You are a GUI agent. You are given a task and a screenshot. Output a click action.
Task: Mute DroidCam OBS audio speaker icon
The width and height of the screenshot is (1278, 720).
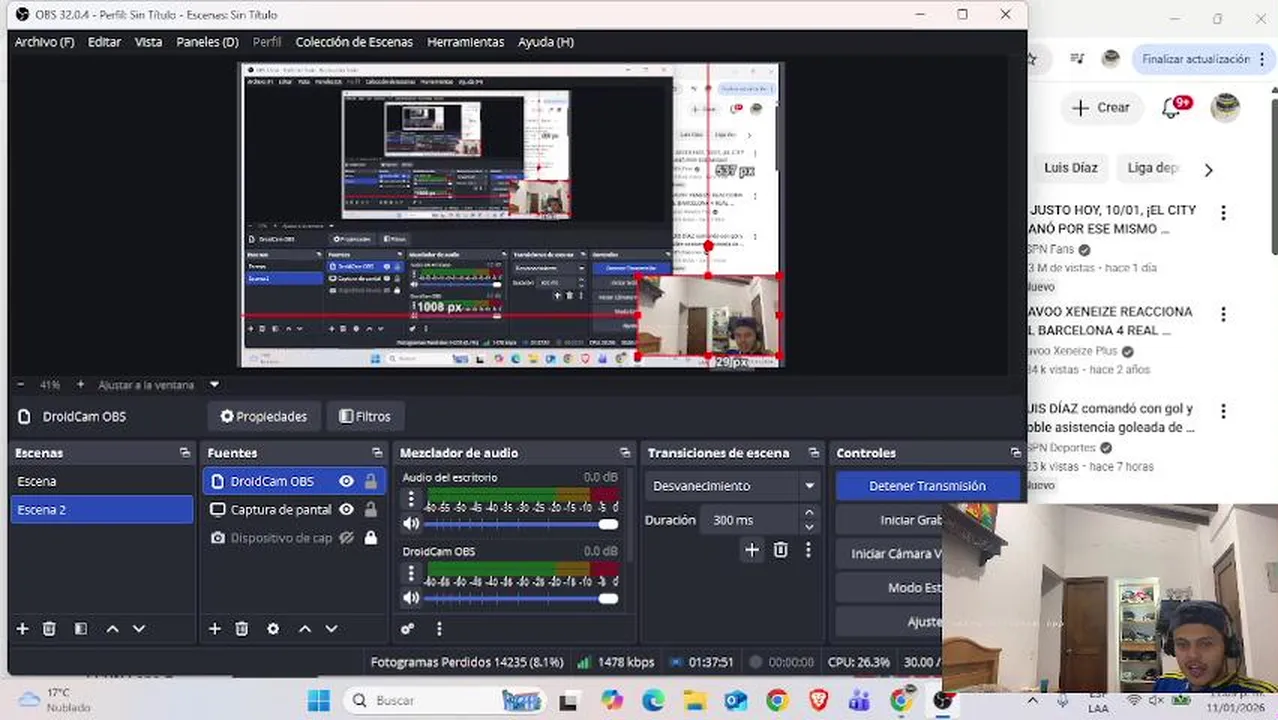click(x=411, y=598)
